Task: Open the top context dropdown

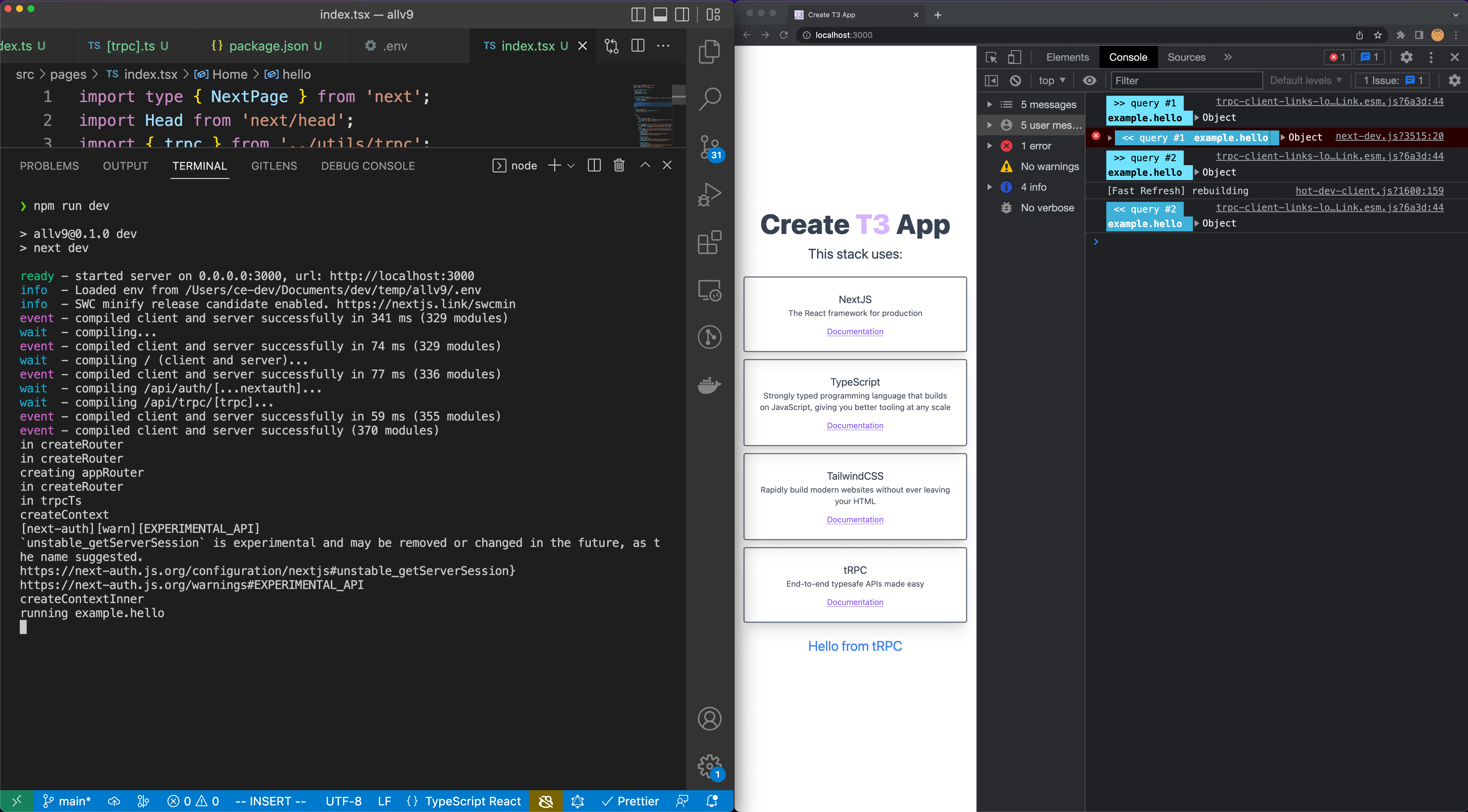Action: (x=1052, y=81)
